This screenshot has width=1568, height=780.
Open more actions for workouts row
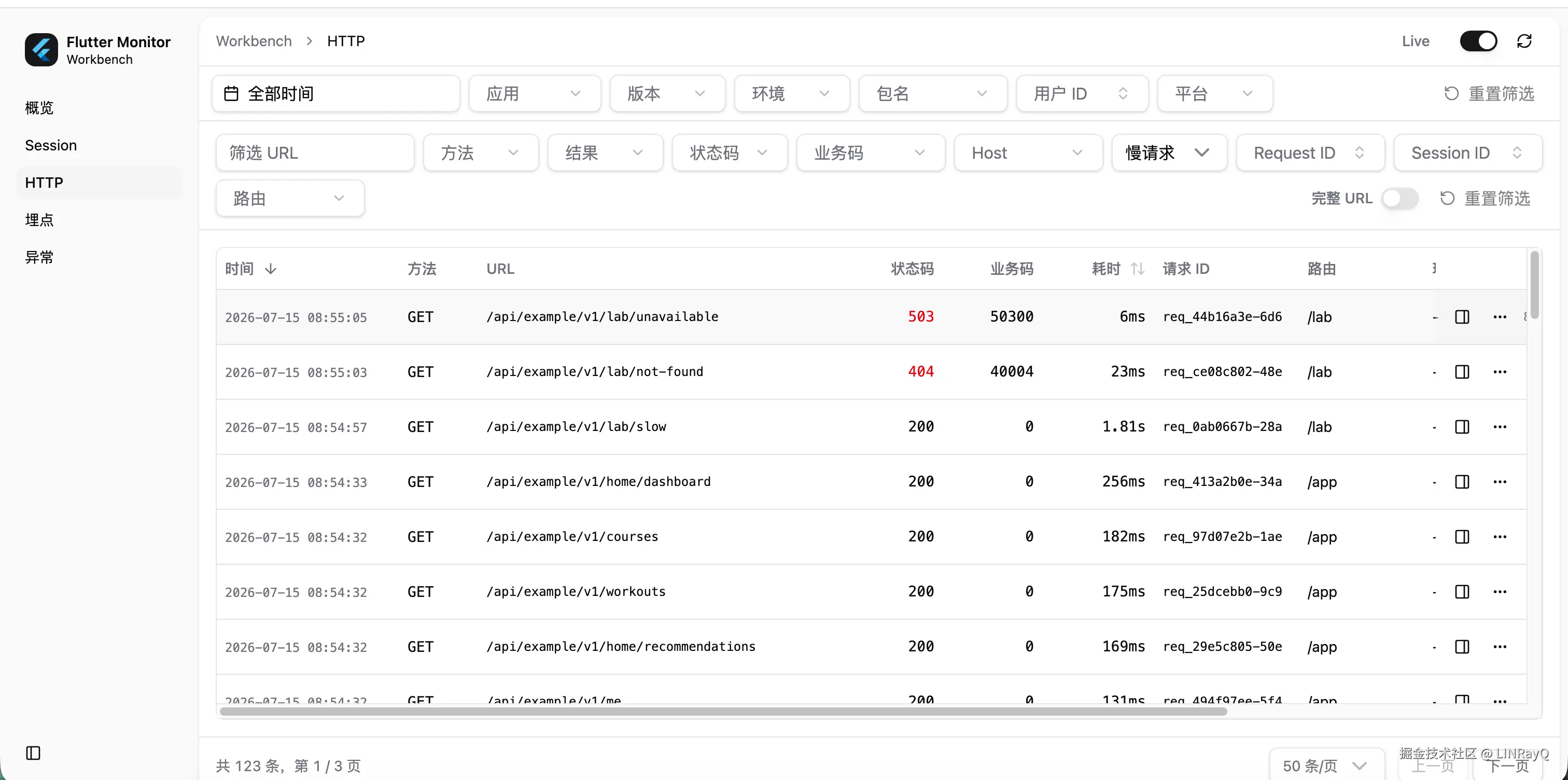coord(1500,592)
